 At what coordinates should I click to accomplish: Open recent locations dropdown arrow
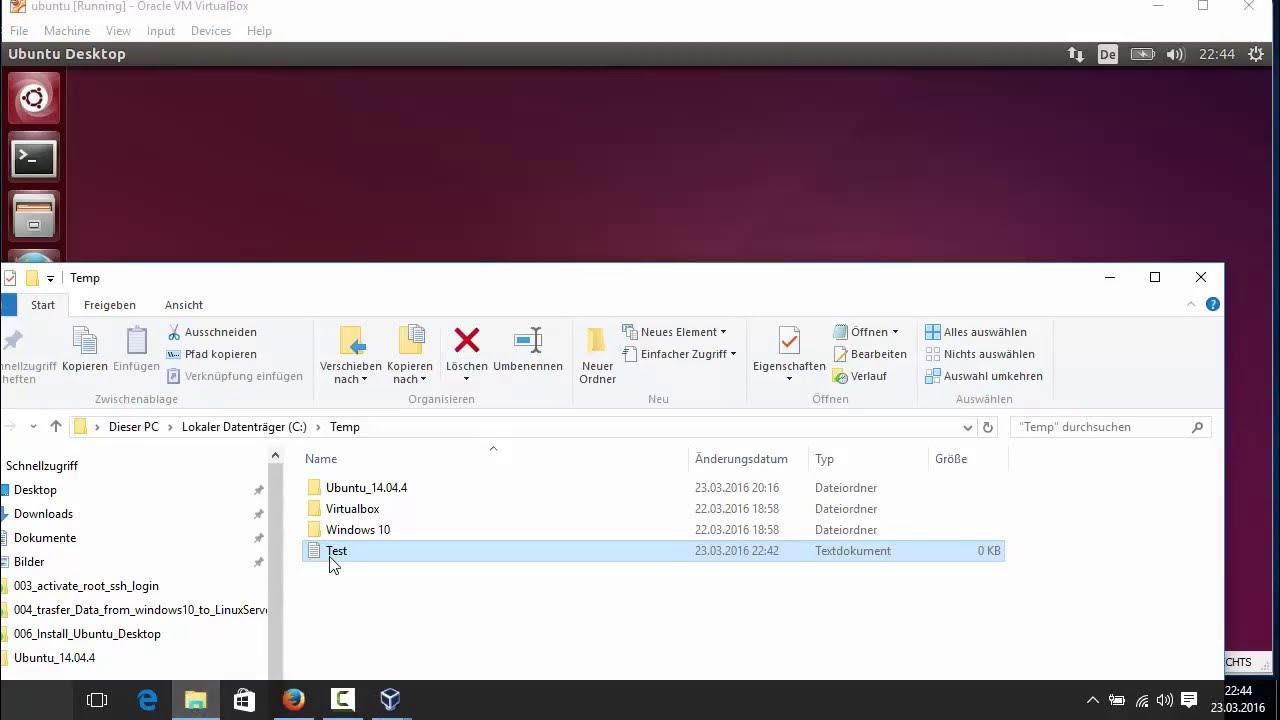pos(33,427)
